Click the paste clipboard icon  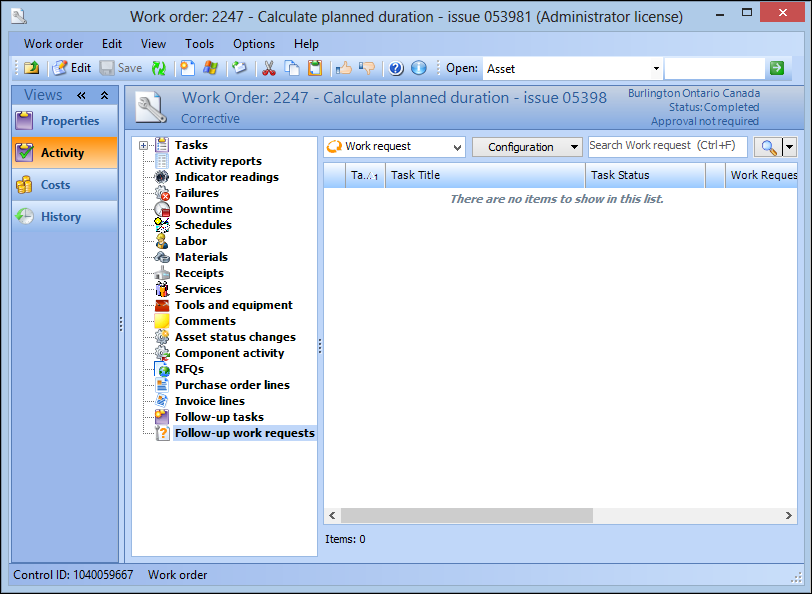315,68
